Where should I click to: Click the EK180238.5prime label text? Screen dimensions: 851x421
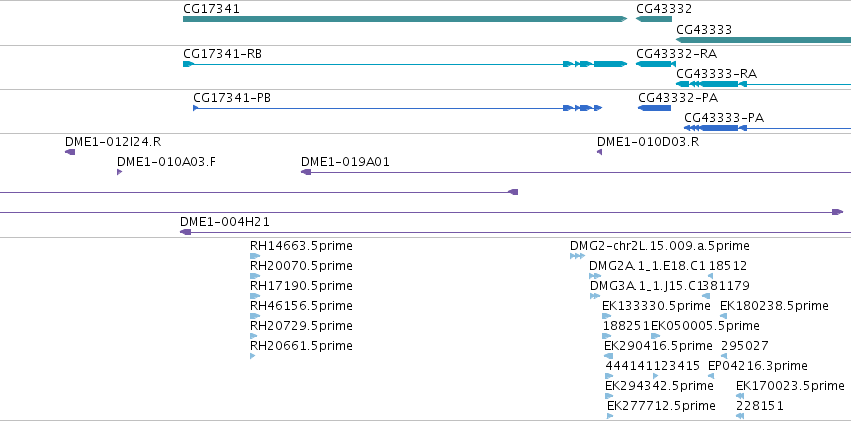point(774,306)
